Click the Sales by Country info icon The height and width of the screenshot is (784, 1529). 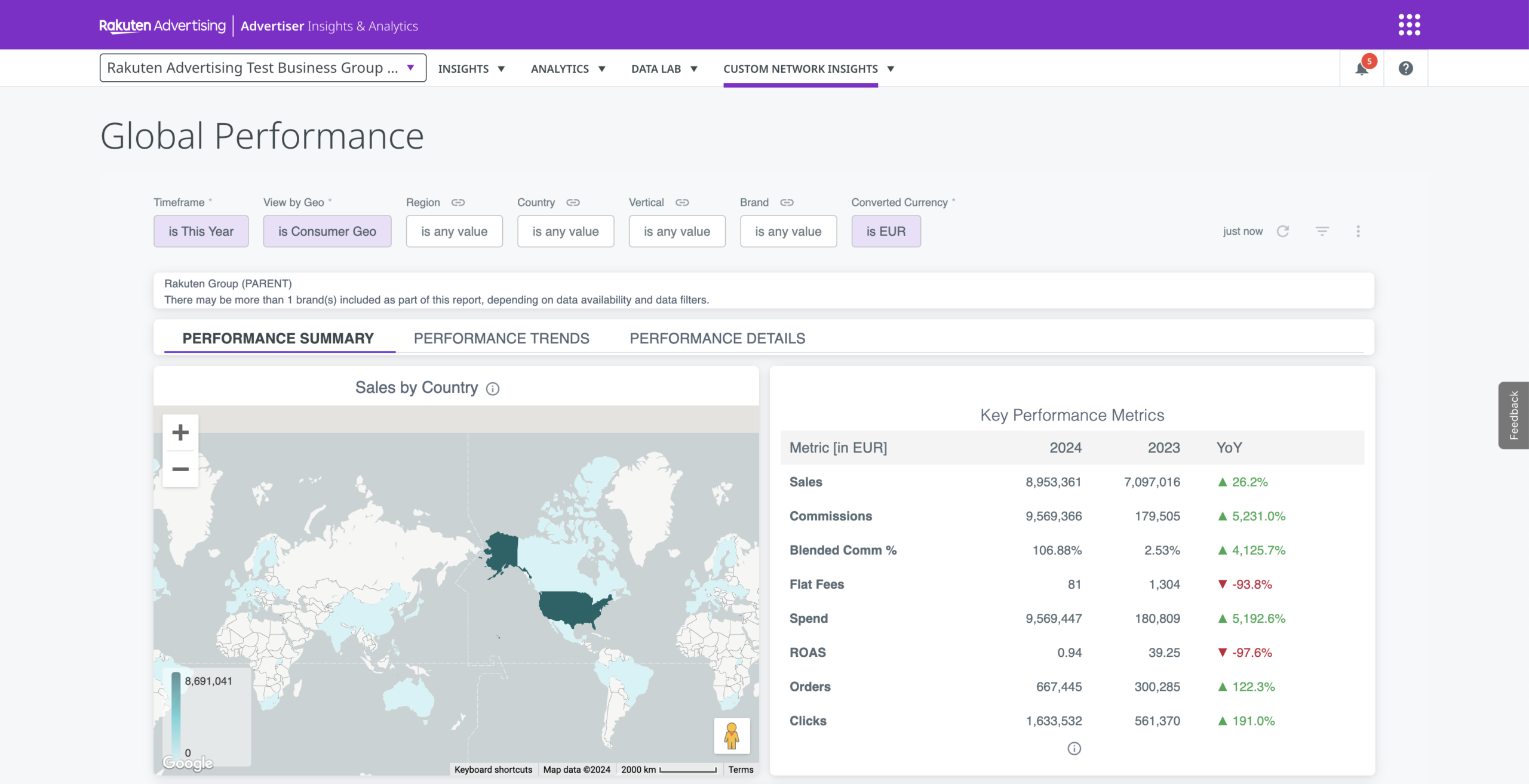493,389
